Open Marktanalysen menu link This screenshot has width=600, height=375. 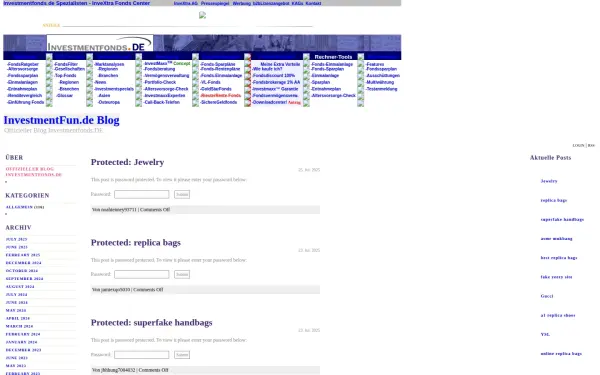coord(109,64)
